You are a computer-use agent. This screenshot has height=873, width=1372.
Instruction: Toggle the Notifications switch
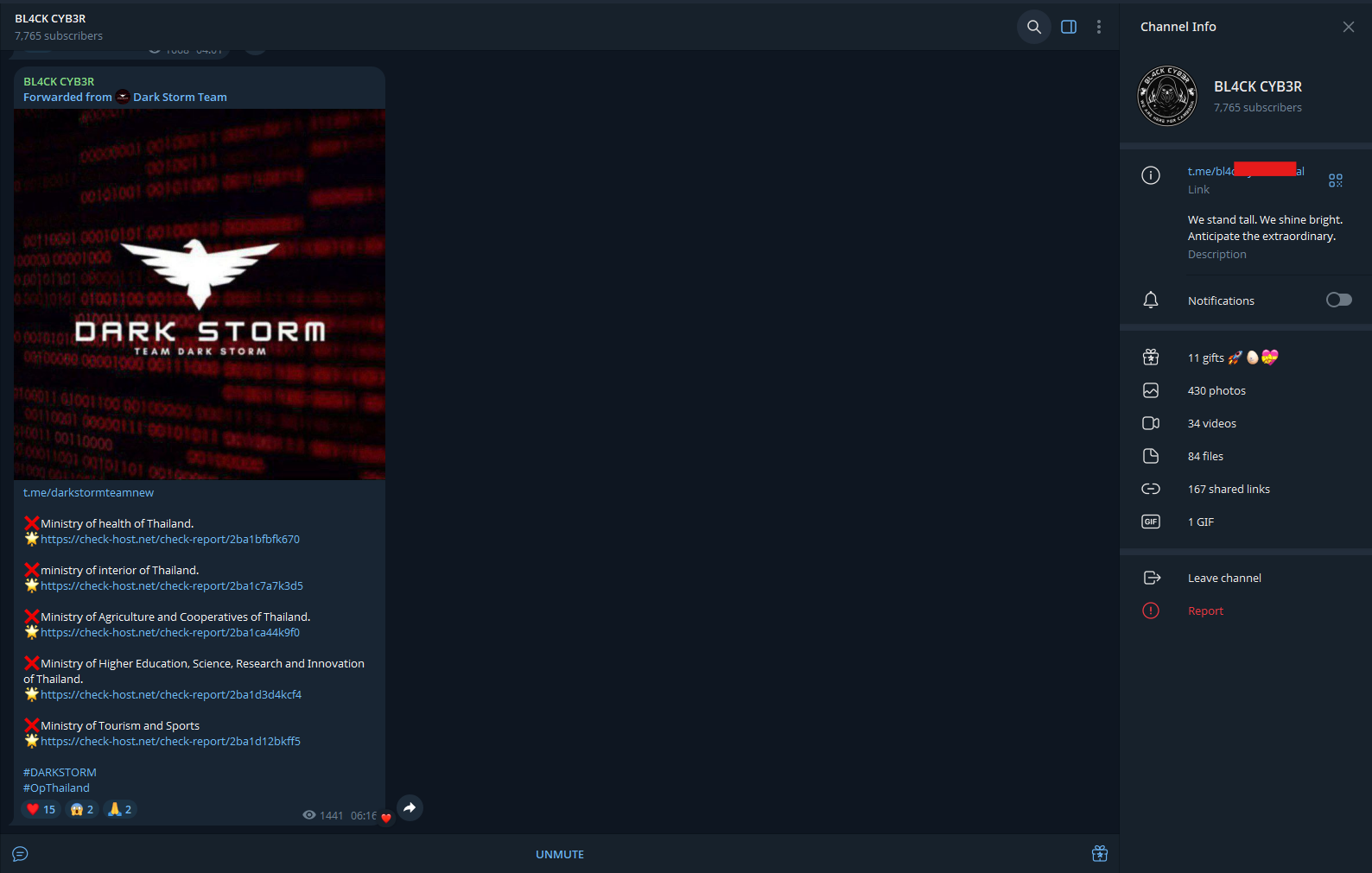[x=1339, y=300]
